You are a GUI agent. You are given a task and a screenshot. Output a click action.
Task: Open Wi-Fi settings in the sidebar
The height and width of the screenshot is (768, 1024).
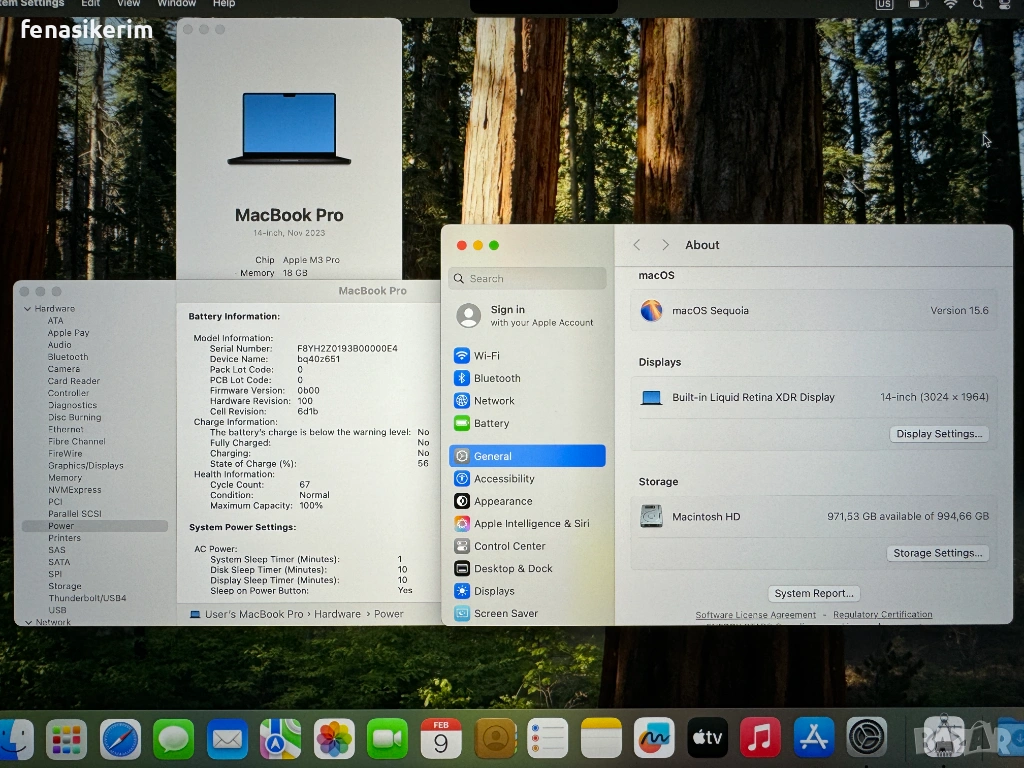(x=487, y=356)
